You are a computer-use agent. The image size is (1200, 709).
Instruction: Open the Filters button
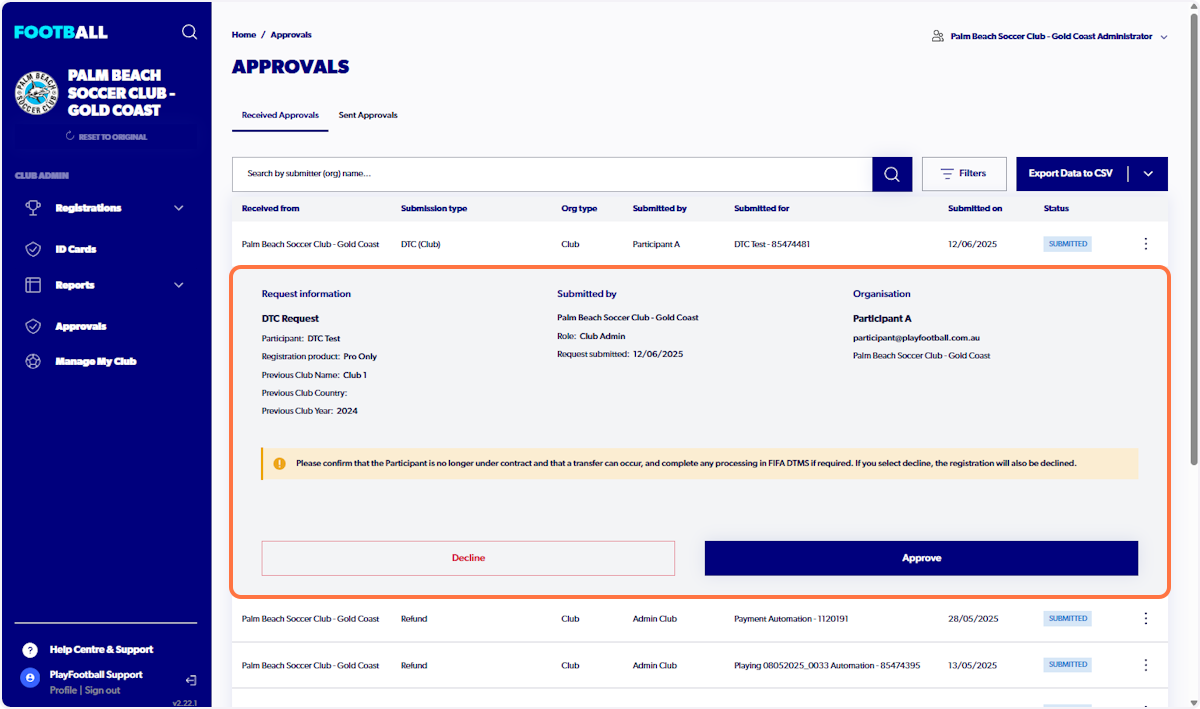click(x=964, y=174)
